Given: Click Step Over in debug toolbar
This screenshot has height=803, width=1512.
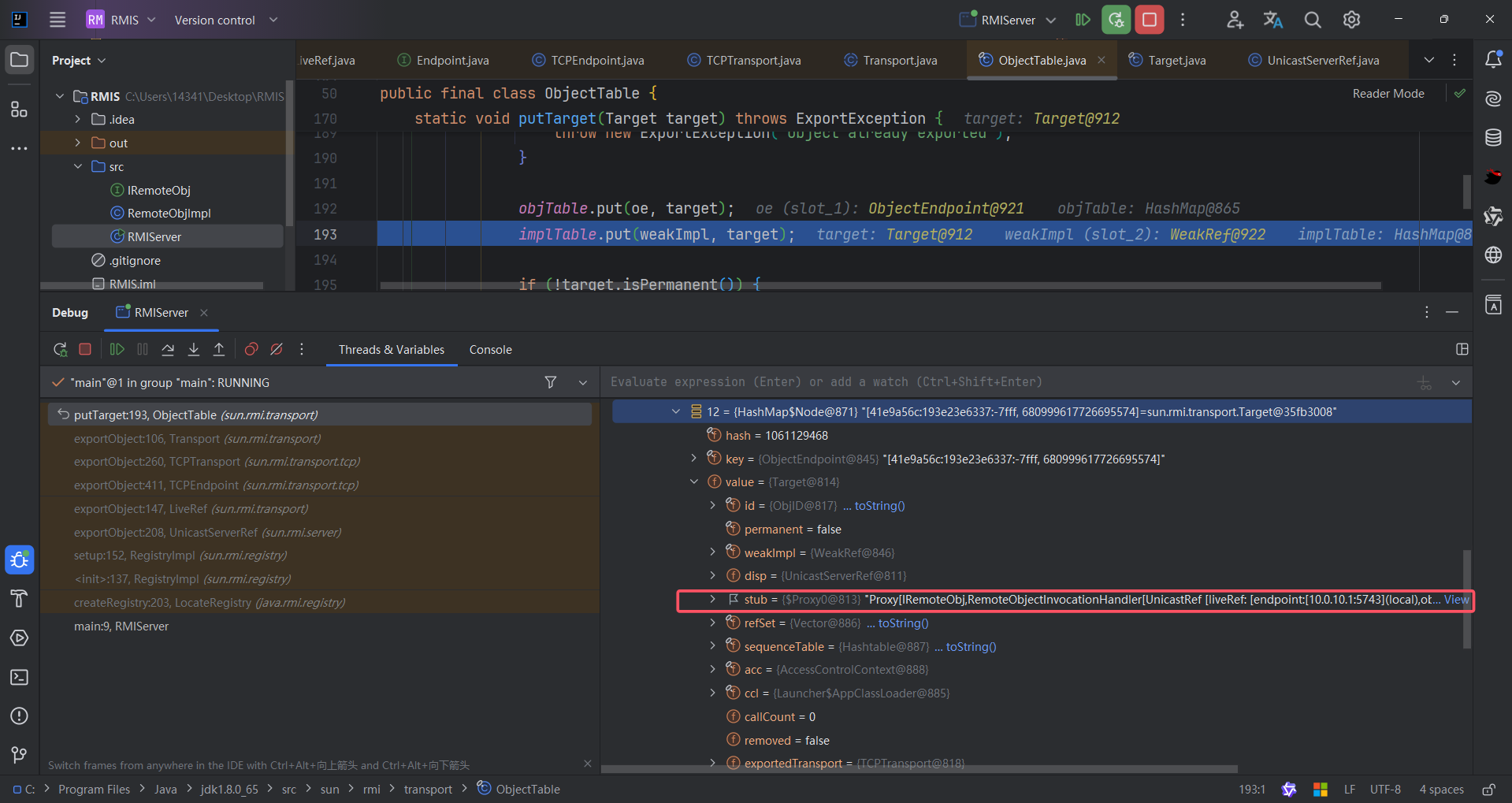Looking at the screenshot, I should pyautogui.click(x=168, y=349).
